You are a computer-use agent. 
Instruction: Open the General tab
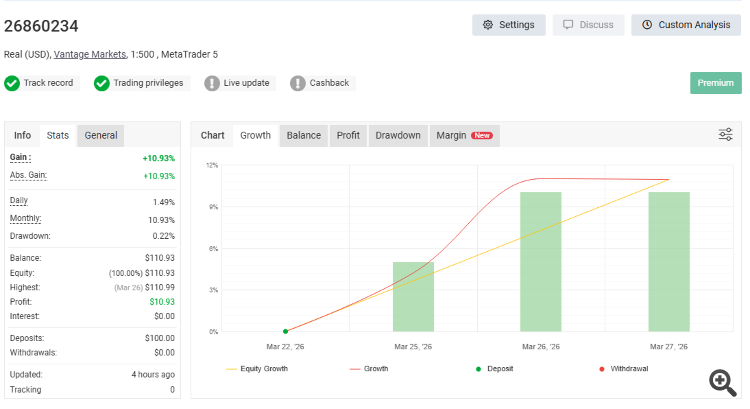[101, 135]
